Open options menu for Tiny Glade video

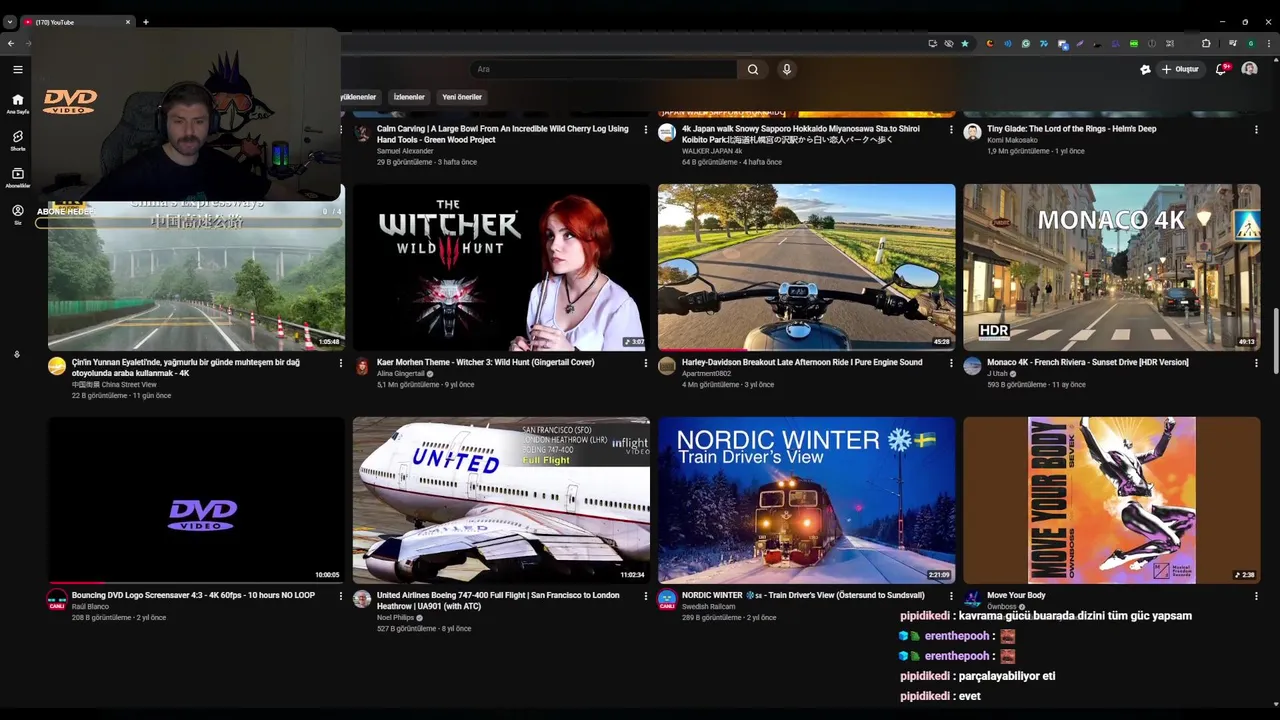tap(1256, 129)
